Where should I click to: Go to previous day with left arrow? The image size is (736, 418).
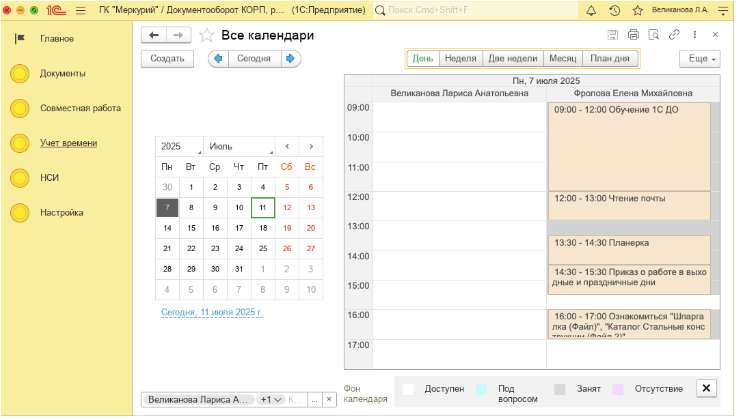pyautogui.click(x=217, y=58)
